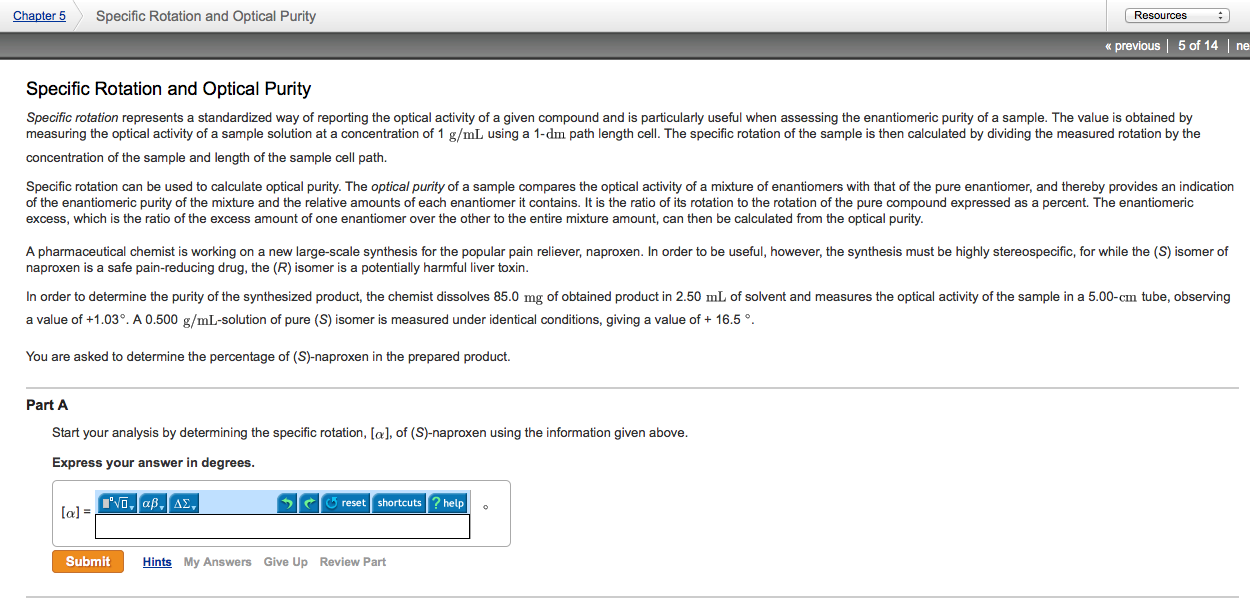Click the Specific Rotation and Optical Purity breadcrumb
This screenshot has height=604, width=1250.
click(206, 16)
